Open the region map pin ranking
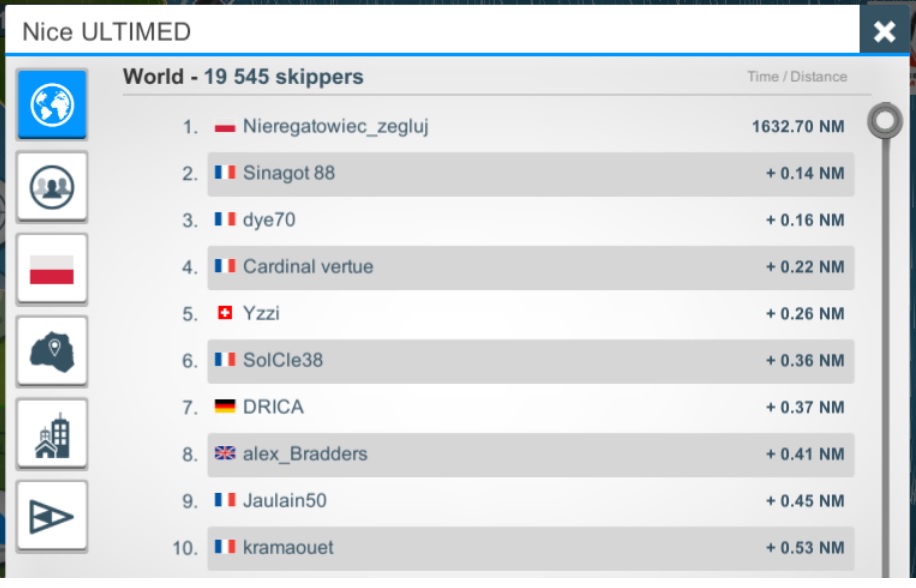Screen dimensions: 916x588 51,351
